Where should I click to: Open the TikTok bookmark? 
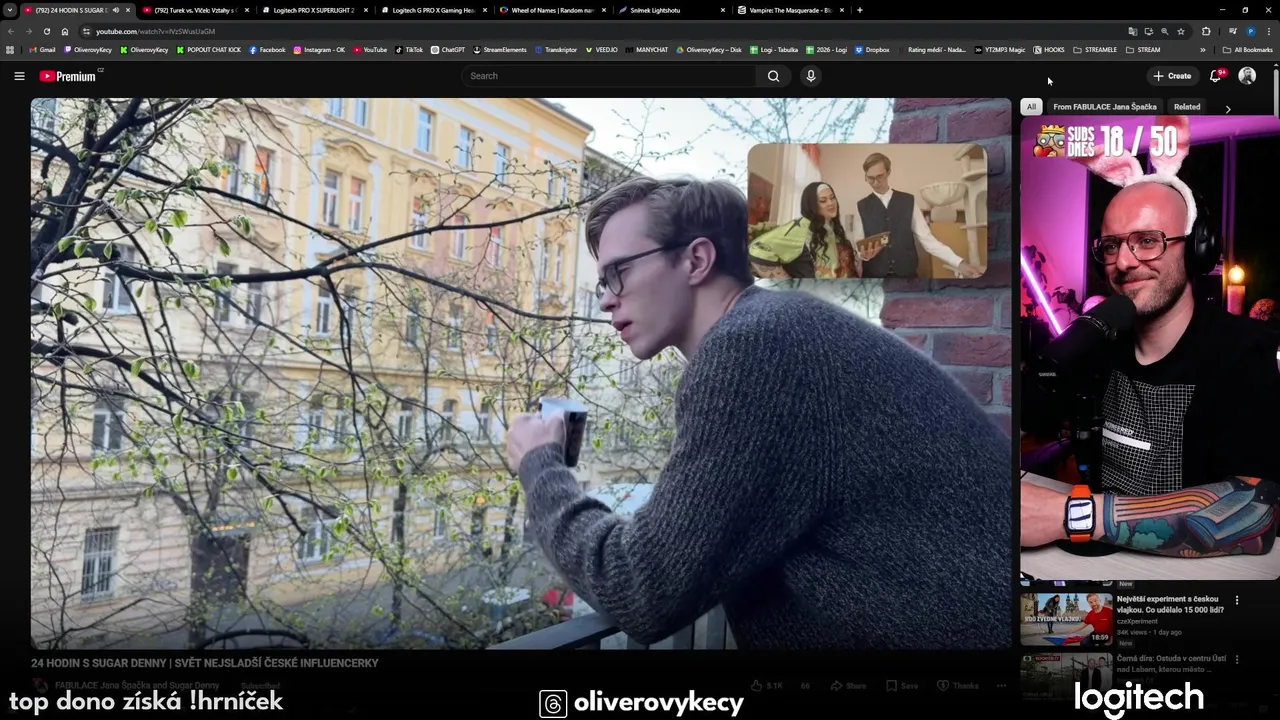click(x=409, y=50)
